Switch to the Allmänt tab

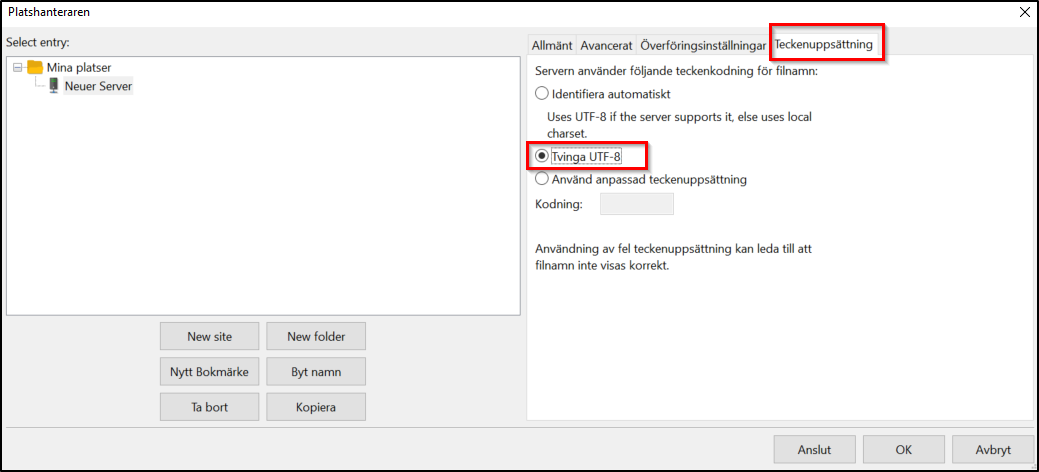pyautogui.click(x=552, y=45)
